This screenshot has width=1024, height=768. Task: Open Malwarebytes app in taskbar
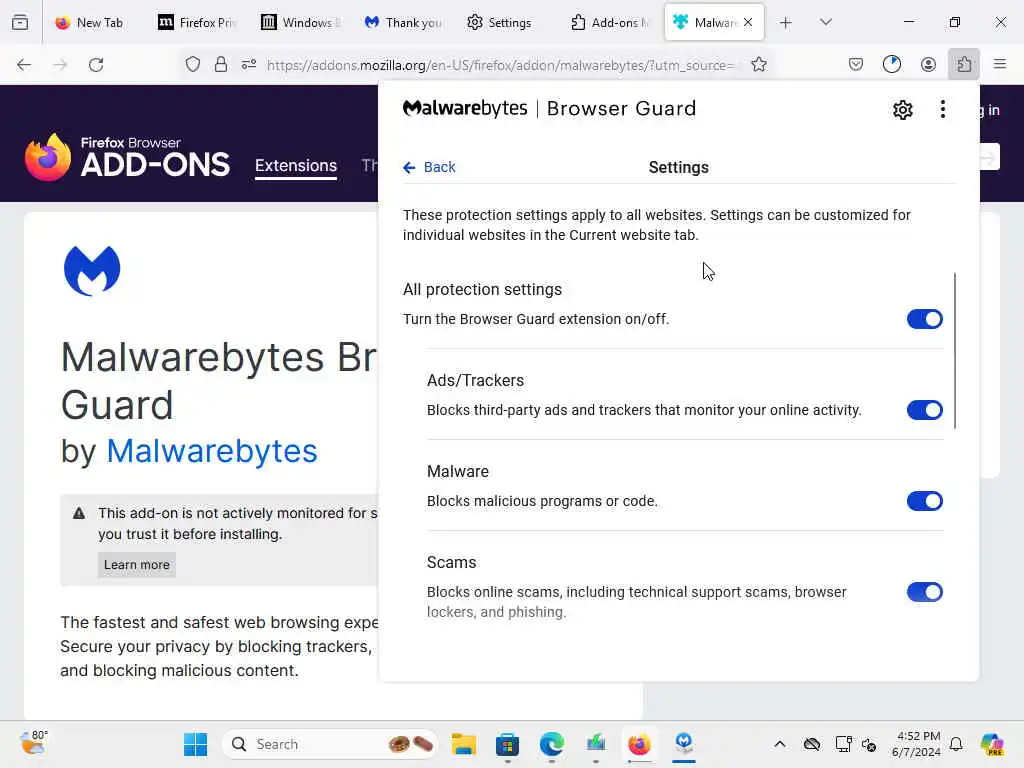[684, 744]
